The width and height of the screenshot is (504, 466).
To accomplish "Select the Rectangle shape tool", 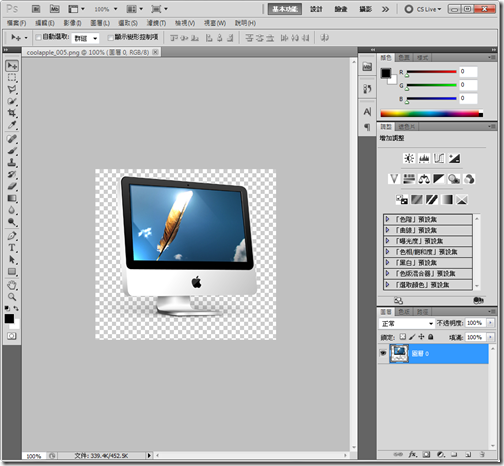I will pos(12,271).
